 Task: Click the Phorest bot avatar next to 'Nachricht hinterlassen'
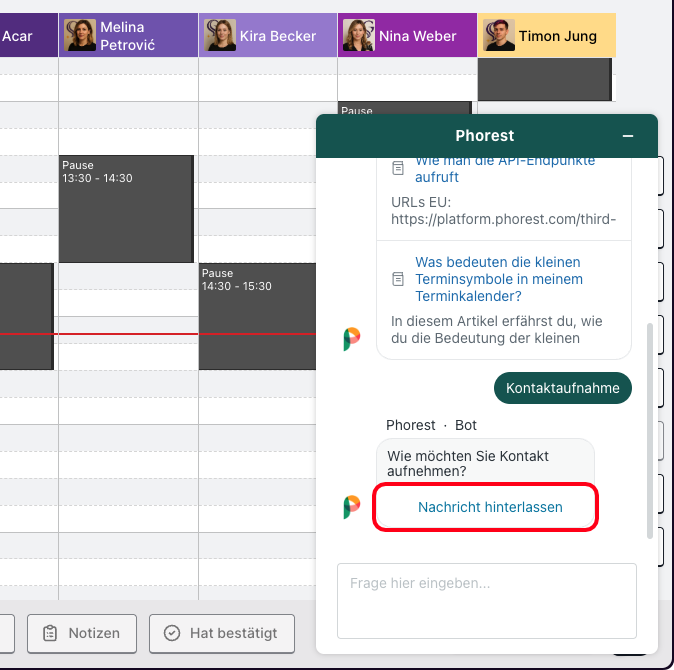tap(352, 507)
